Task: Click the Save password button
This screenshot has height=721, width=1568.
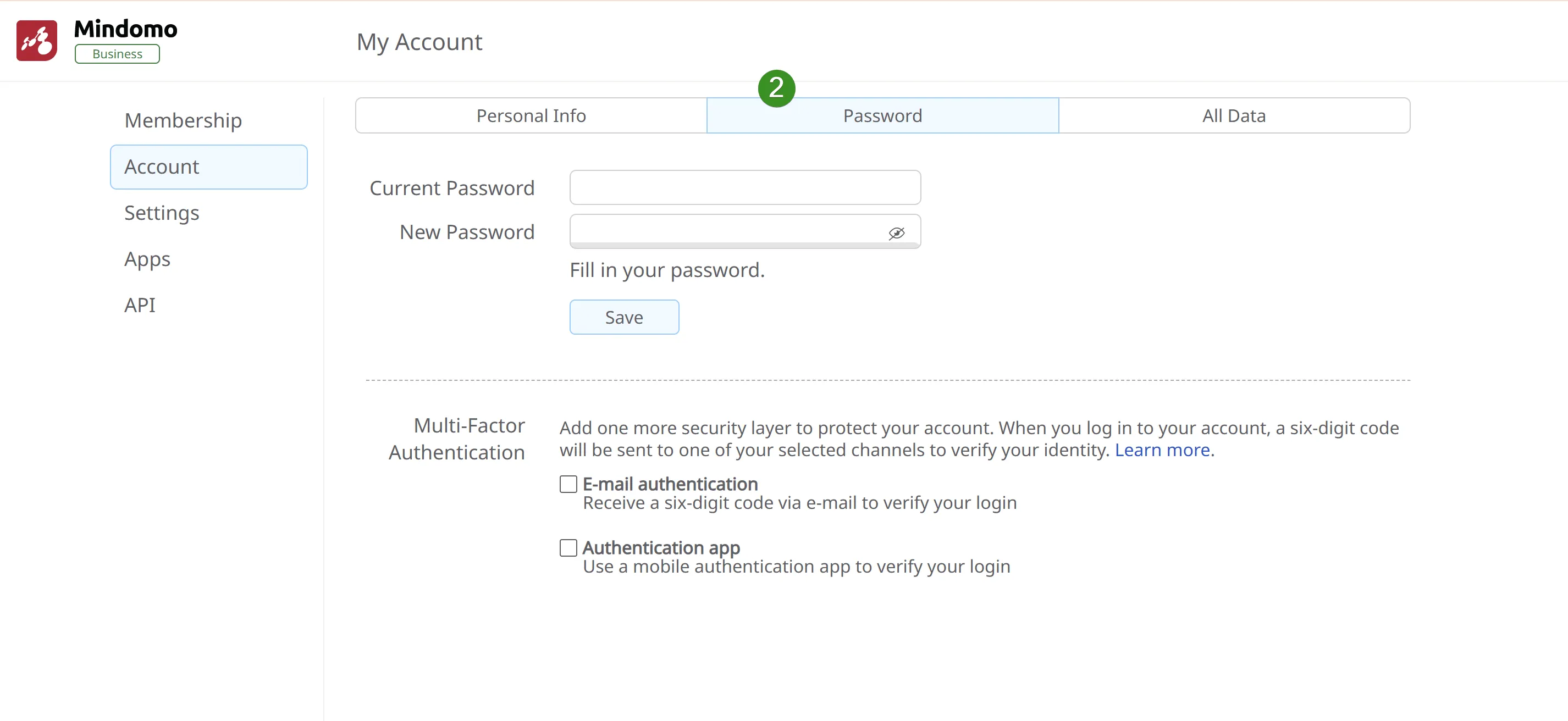Action: [624, 317]
